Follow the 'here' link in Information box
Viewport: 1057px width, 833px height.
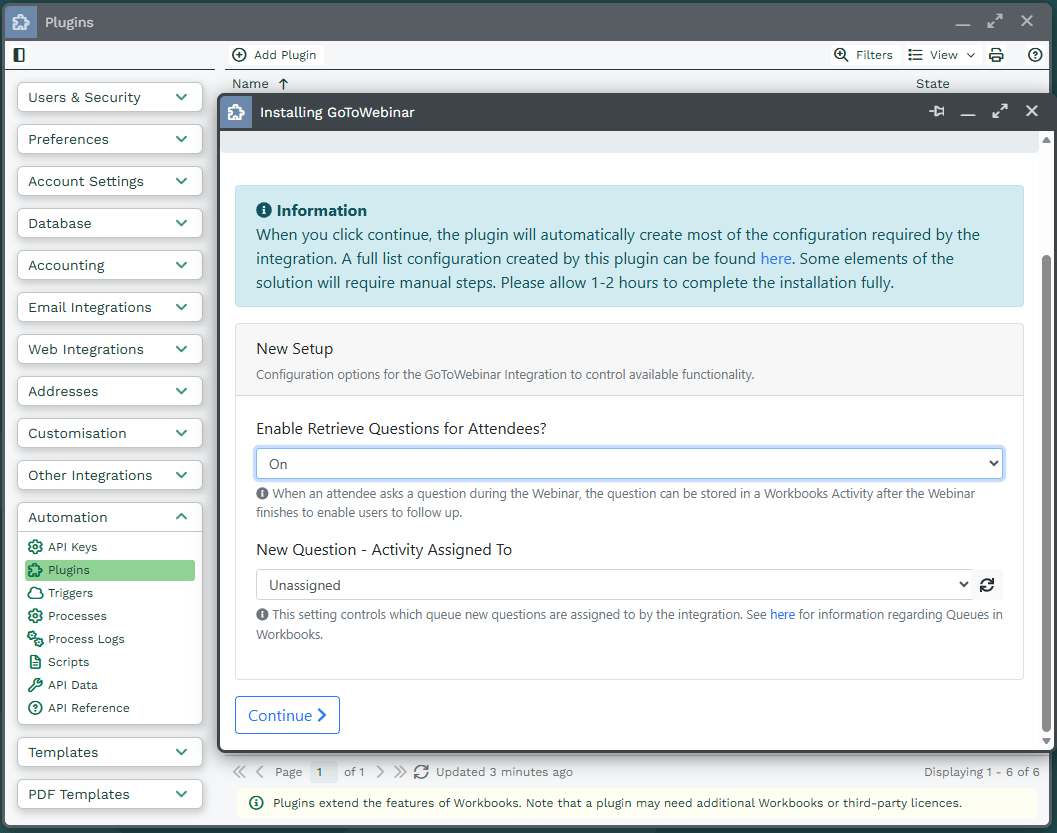[x=776, y=259]
